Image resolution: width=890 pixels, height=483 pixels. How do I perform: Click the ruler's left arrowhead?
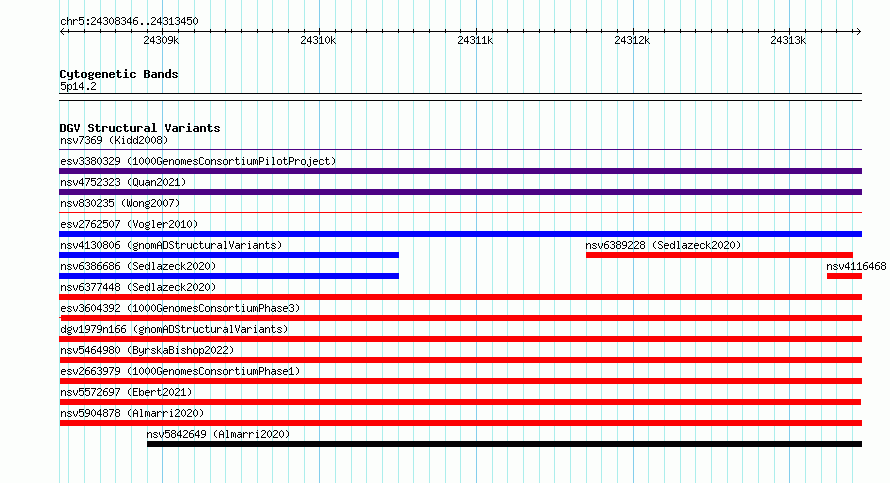[62, 32]
